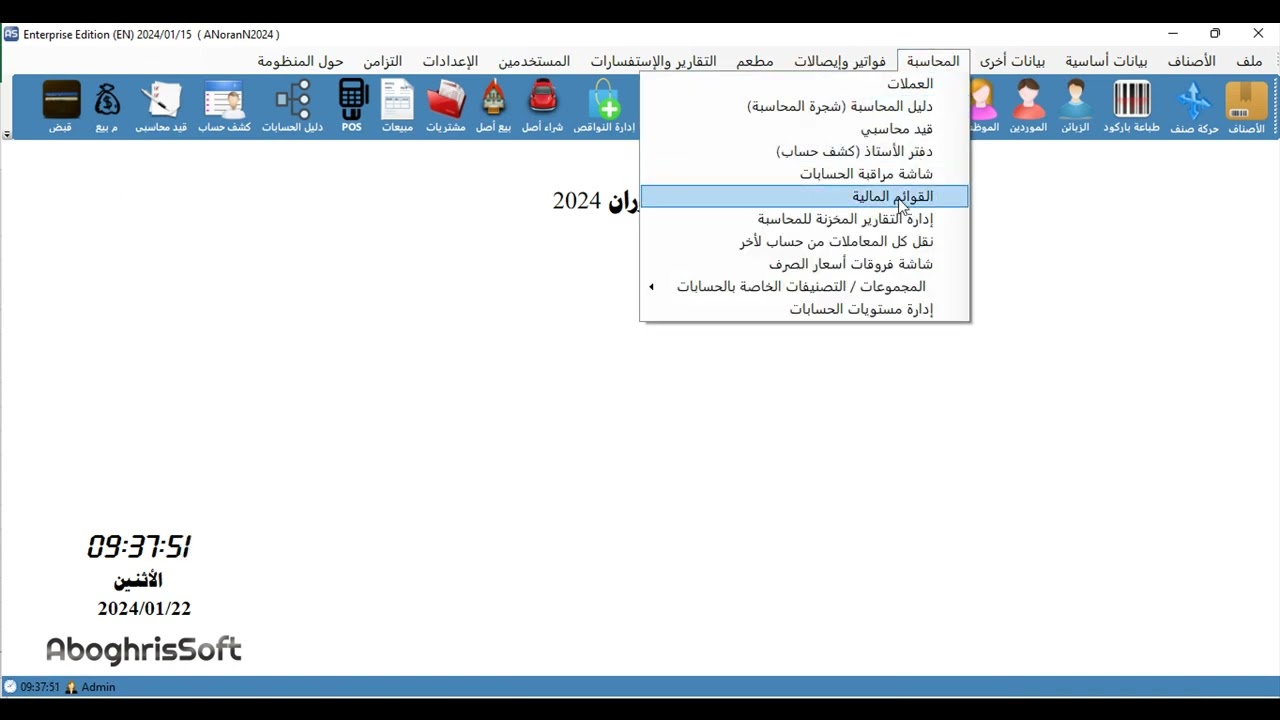
Task: Open حركة صنف item movement tool
Action: point(1194,107)
